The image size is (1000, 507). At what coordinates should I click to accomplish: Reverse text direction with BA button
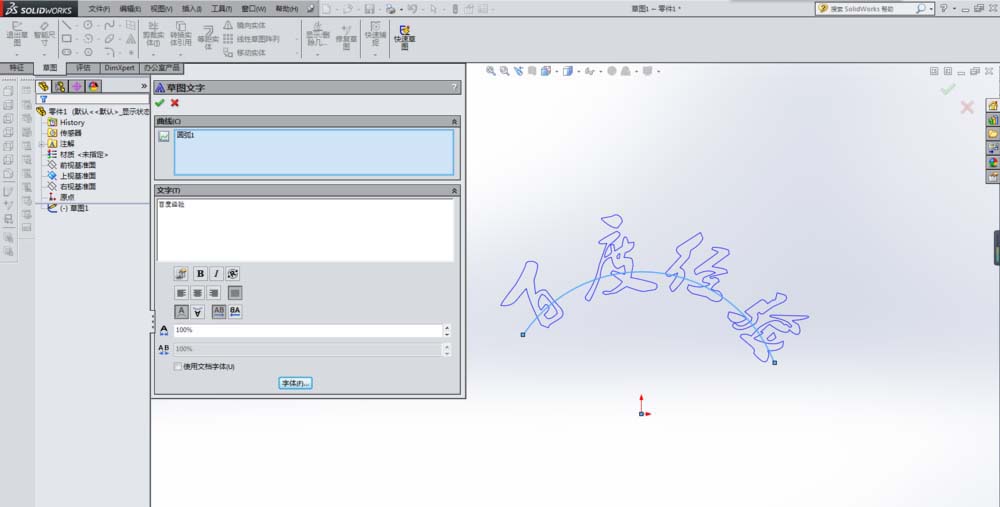pos(235,311)
